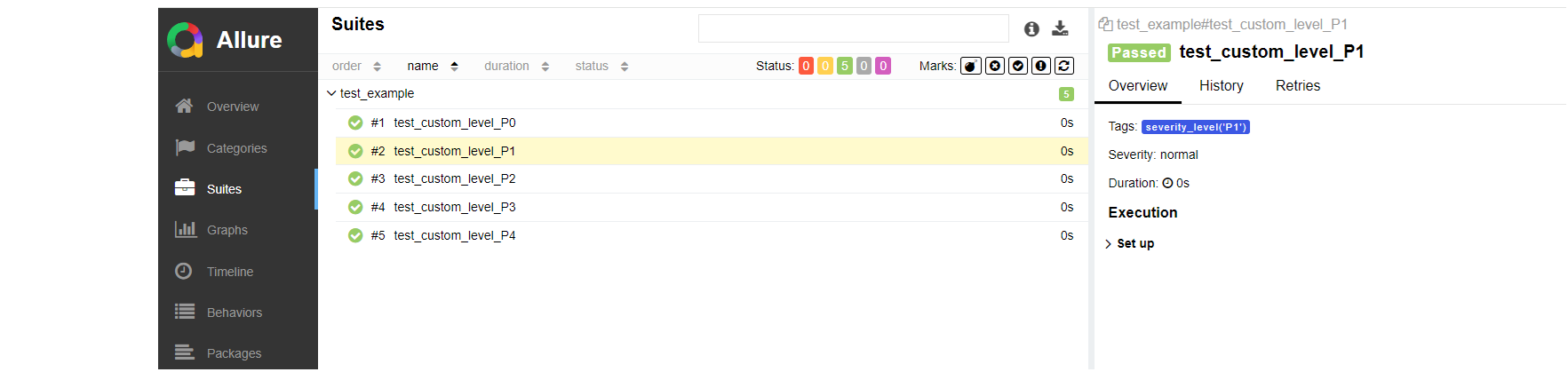Viewport: 1568px width, 380px height.
Task: Open Overview from the sidebar
Action: pos(233,107)
